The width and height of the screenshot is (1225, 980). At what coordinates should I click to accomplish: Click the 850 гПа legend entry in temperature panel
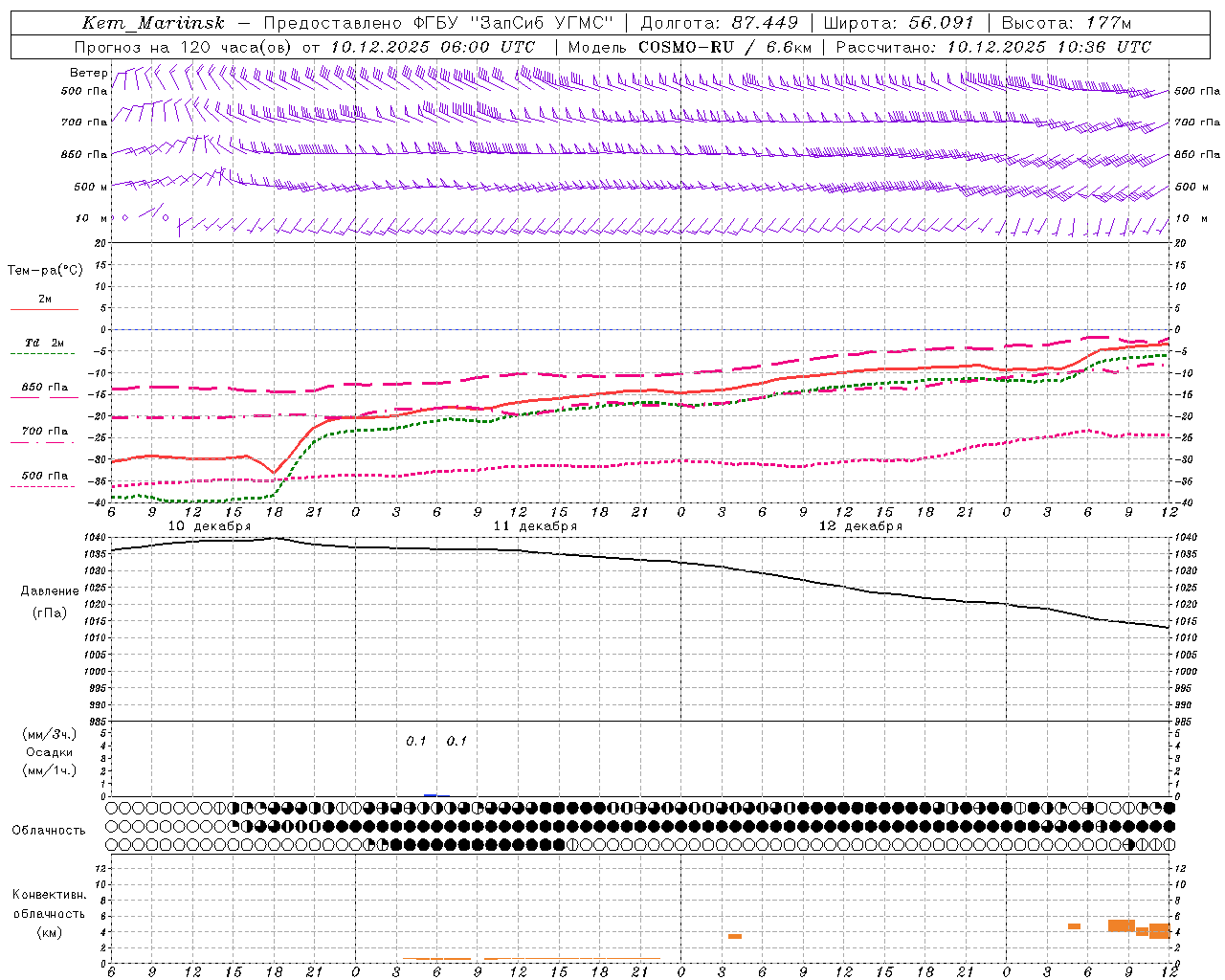click(x=45, y=388)
